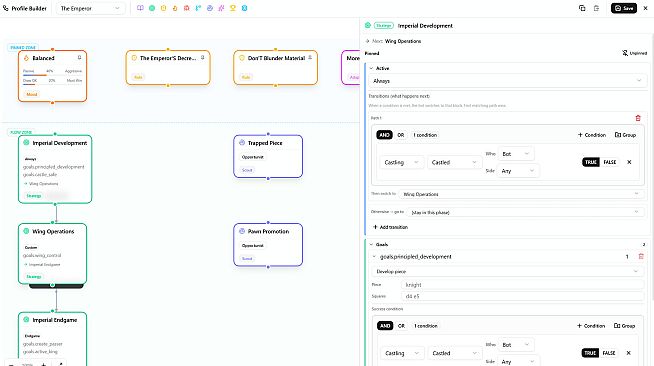The width and height of the screenshot is (654, 366).
Task: Save the profile
Action: (624, 8)
